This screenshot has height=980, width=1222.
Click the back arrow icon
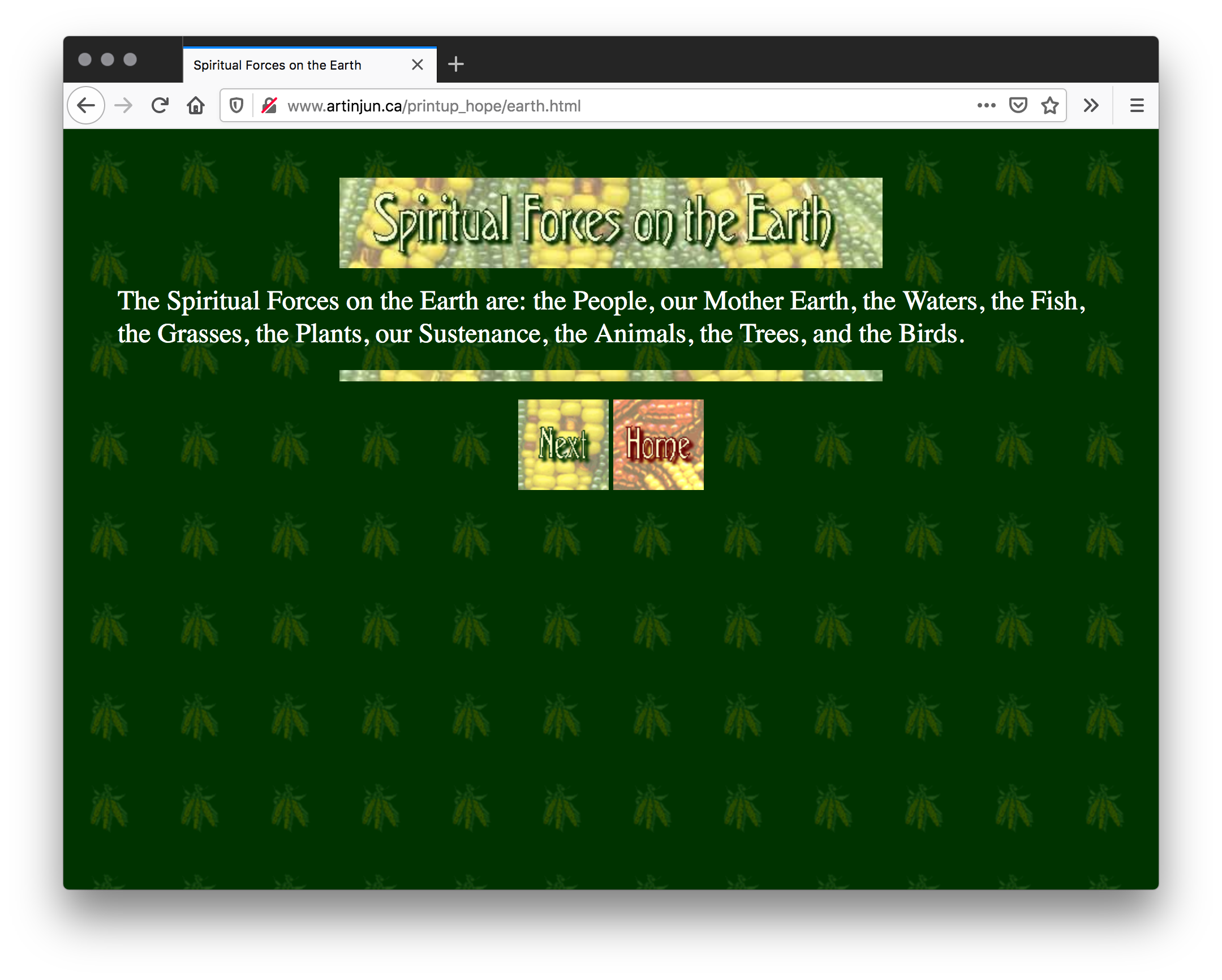tap(87, 106)
